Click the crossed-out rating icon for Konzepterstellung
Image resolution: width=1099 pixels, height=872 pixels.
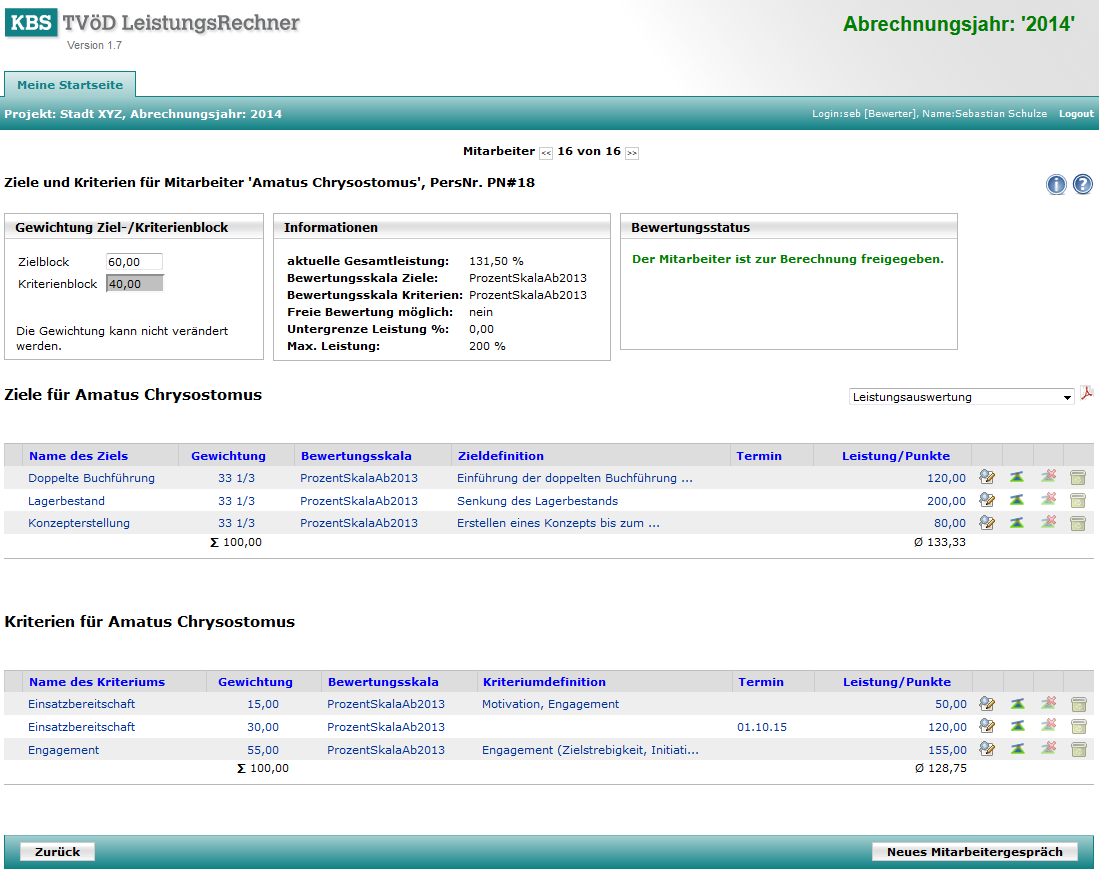pos(1049,522)
